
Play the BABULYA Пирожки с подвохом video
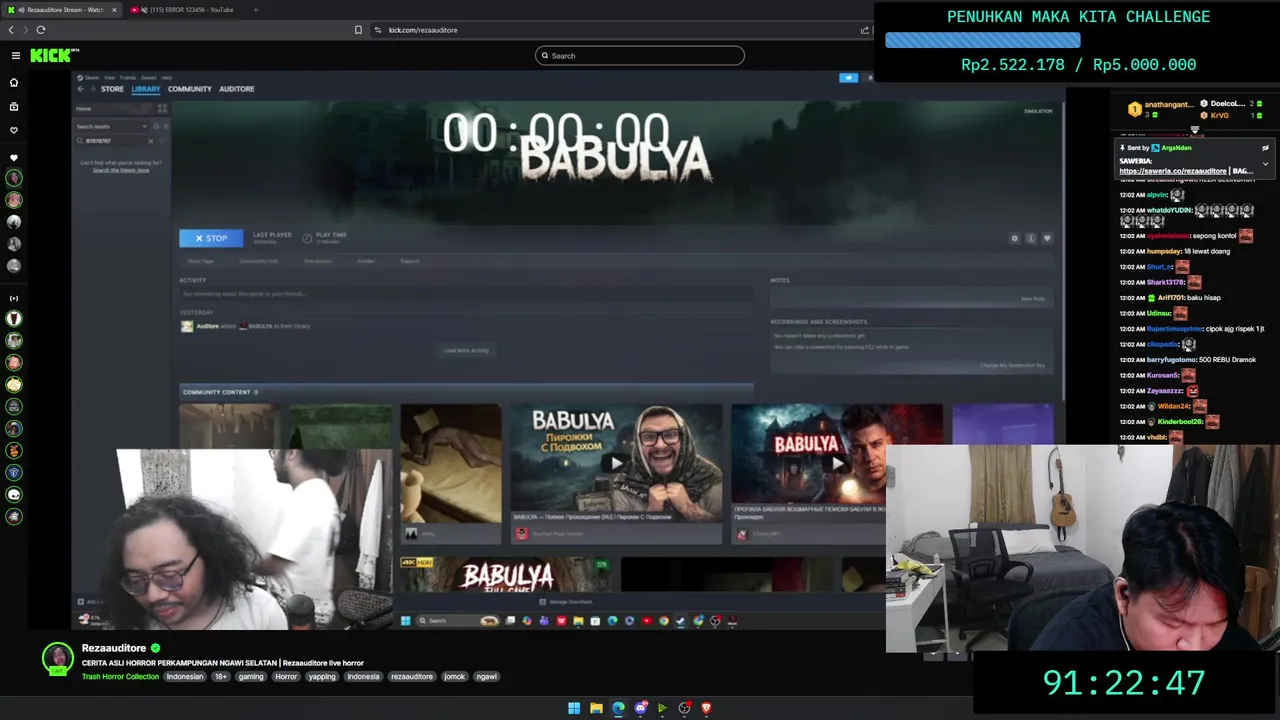tap(616, 463)
